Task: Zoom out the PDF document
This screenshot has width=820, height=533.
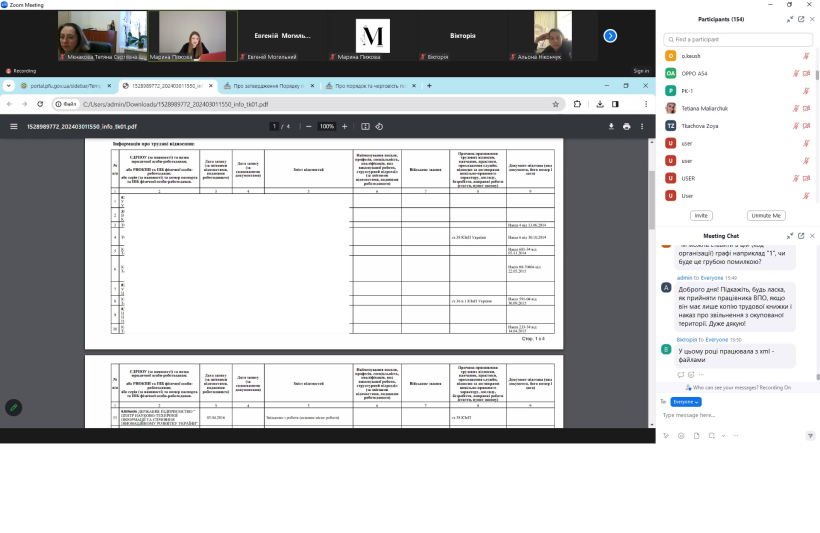Action: click(309, 127)
